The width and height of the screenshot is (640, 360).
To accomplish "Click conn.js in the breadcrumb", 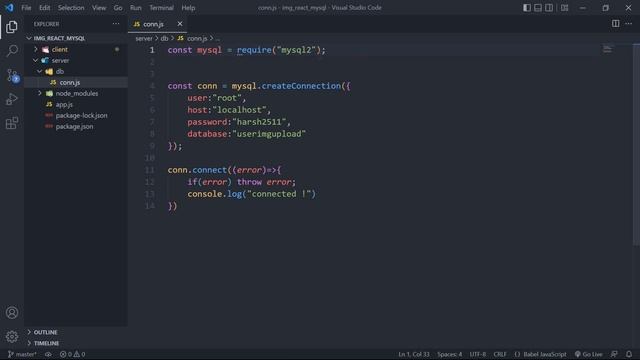I will pyautogui.click(x=197, y=38).
